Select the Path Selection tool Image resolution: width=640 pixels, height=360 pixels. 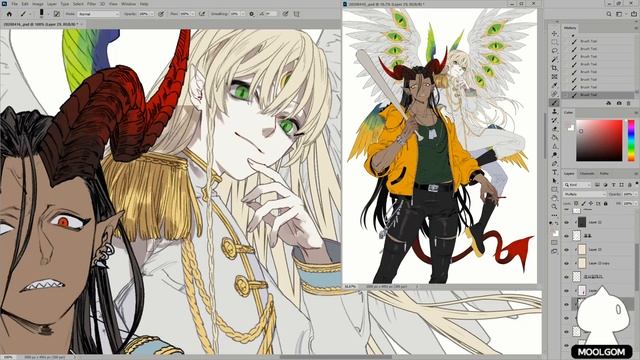click(x=554, y=181)
